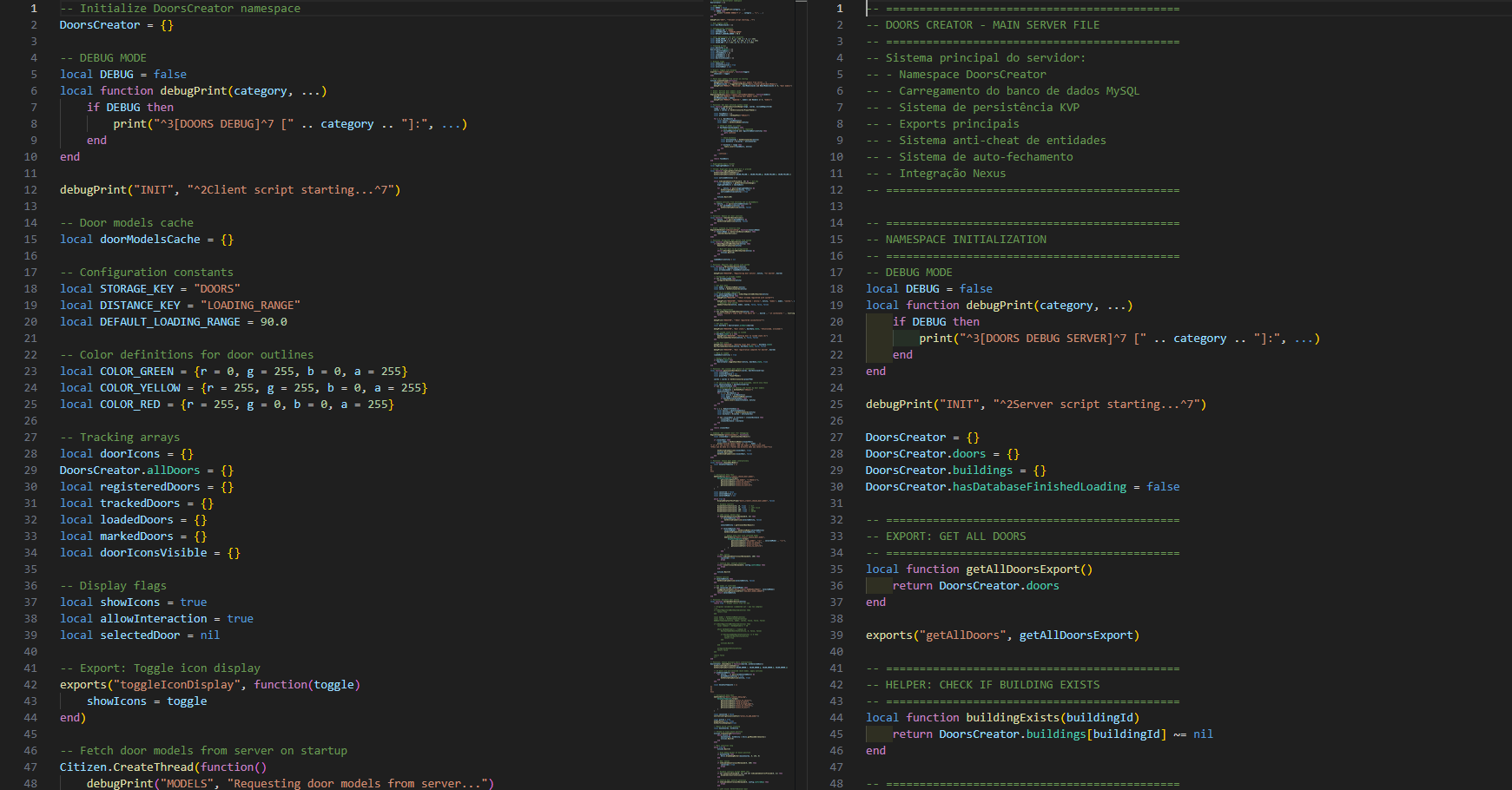Click 'return DoorsCreator.doors' line
Screen dimensions: 1512x790
pos(976,585)
